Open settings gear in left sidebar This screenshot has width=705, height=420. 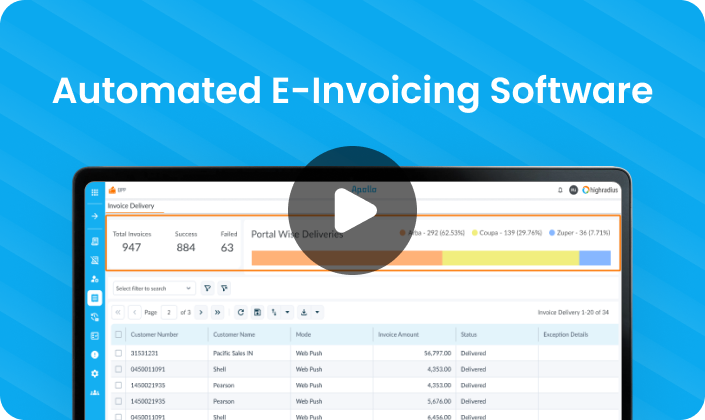coord(95,373)
